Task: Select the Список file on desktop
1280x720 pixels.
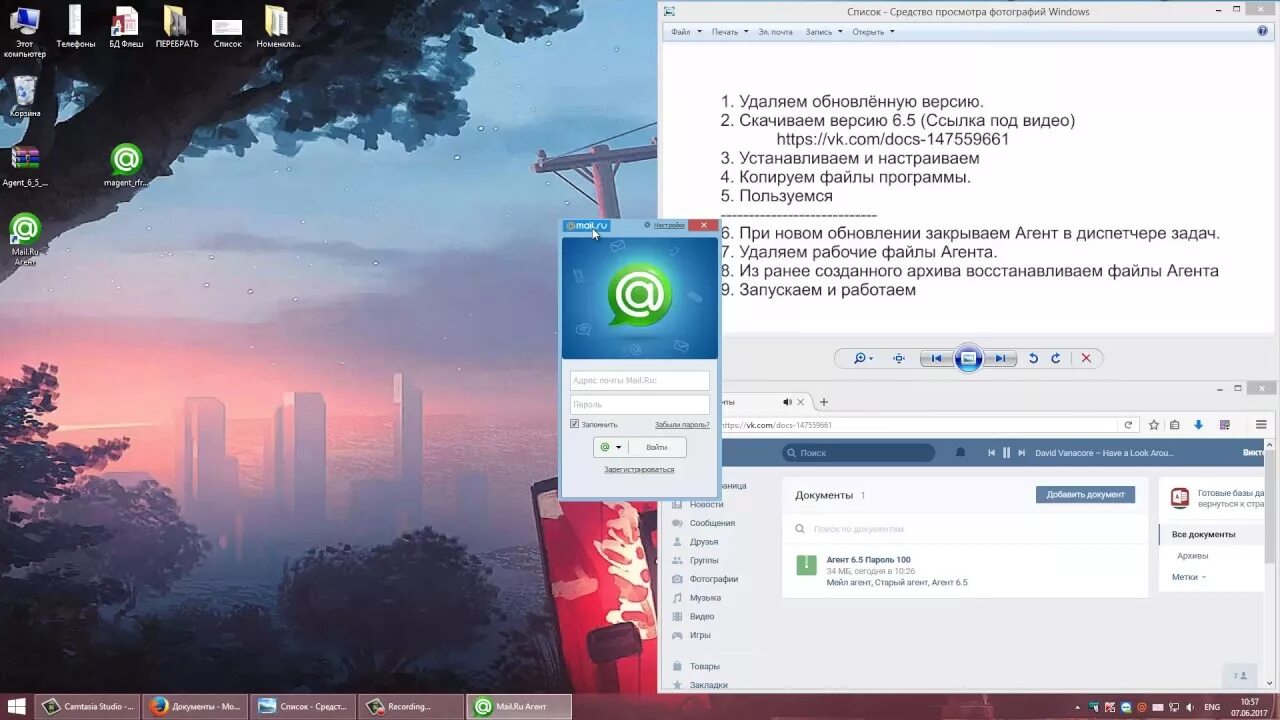Action: [x=227, y=30]
